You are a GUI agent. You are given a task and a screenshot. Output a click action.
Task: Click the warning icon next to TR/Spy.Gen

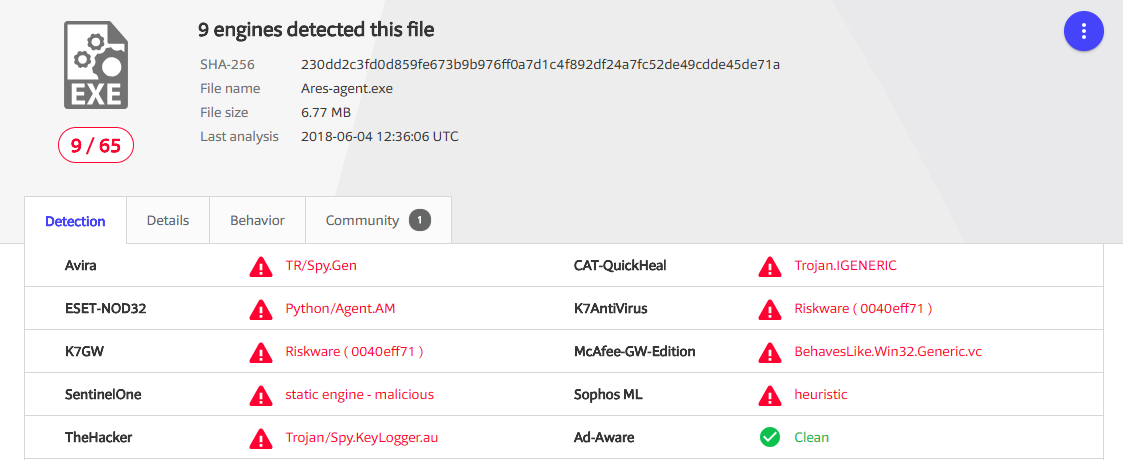point(261,266)
